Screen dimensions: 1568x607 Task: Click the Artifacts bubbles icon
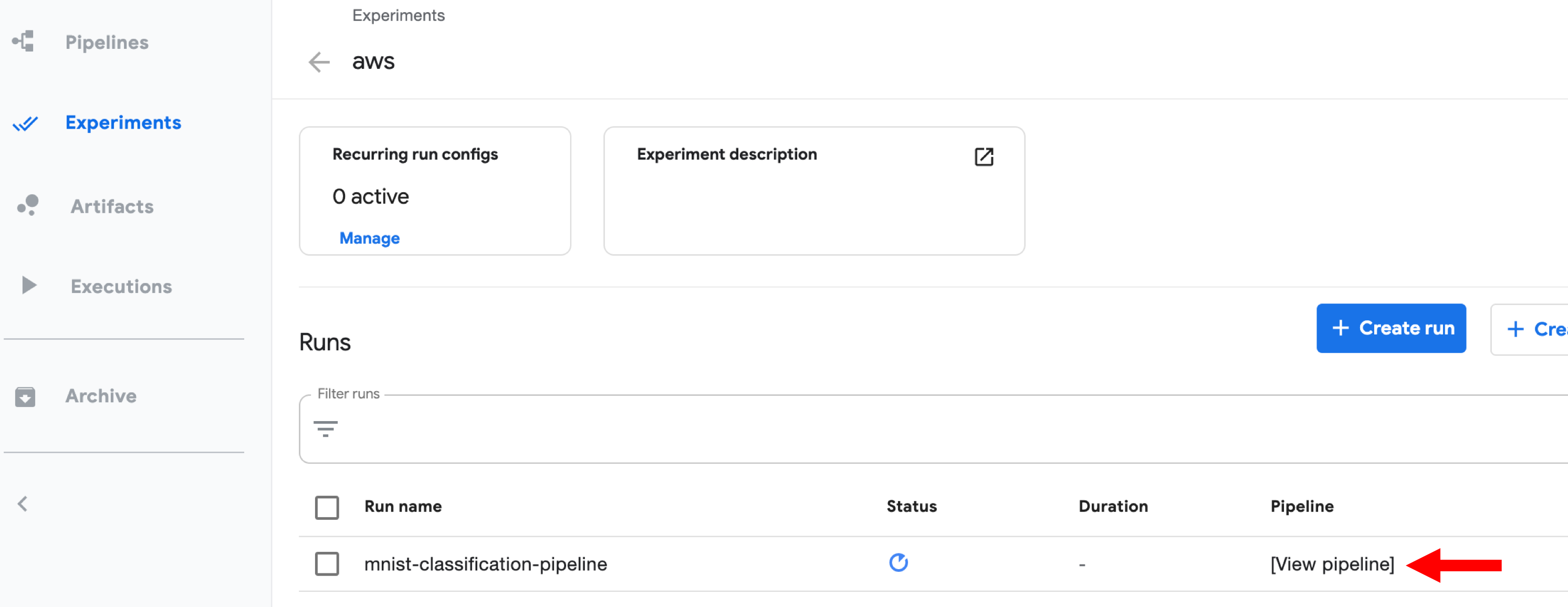click(x=28, y=205)
